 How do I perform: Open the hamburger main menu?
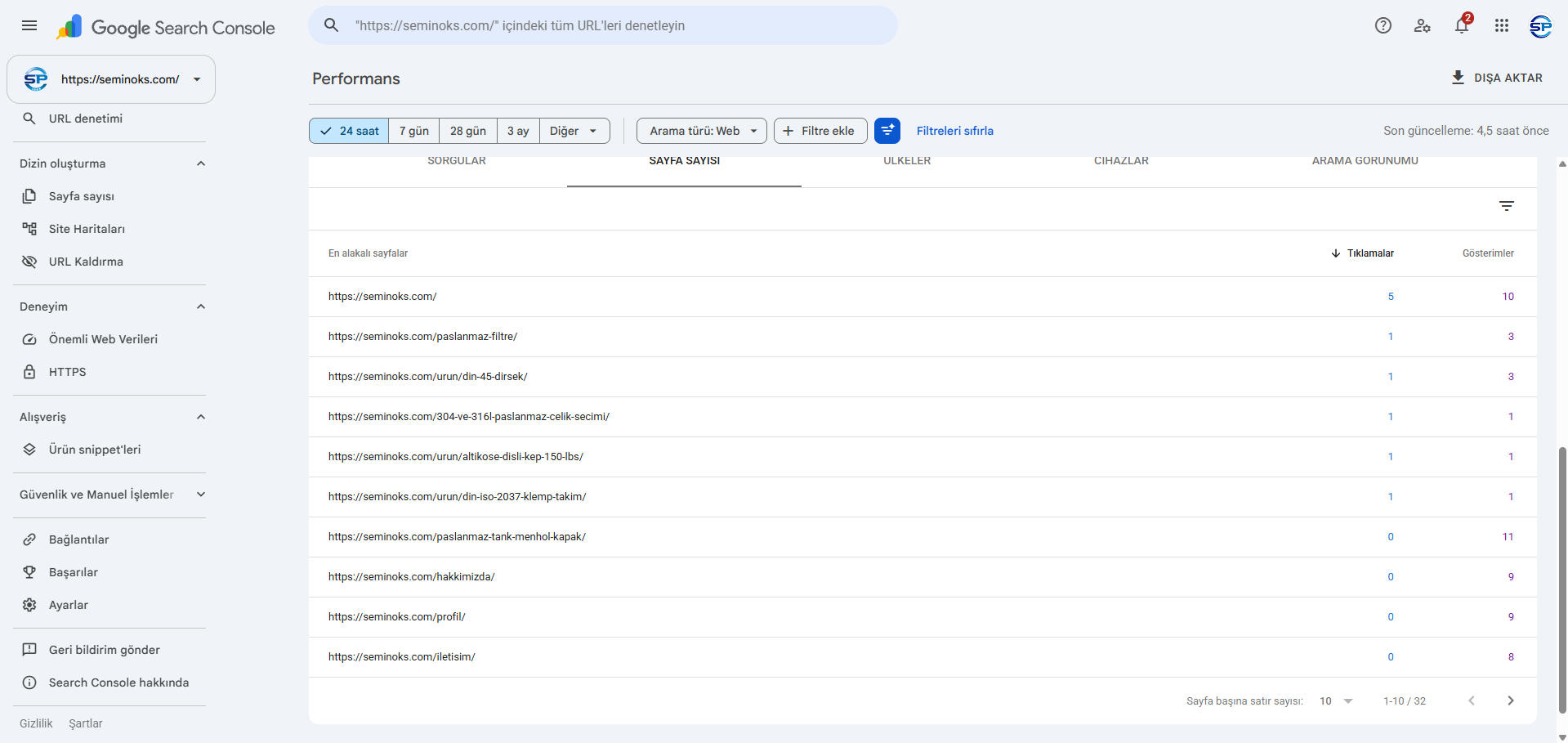coord(29,25)
